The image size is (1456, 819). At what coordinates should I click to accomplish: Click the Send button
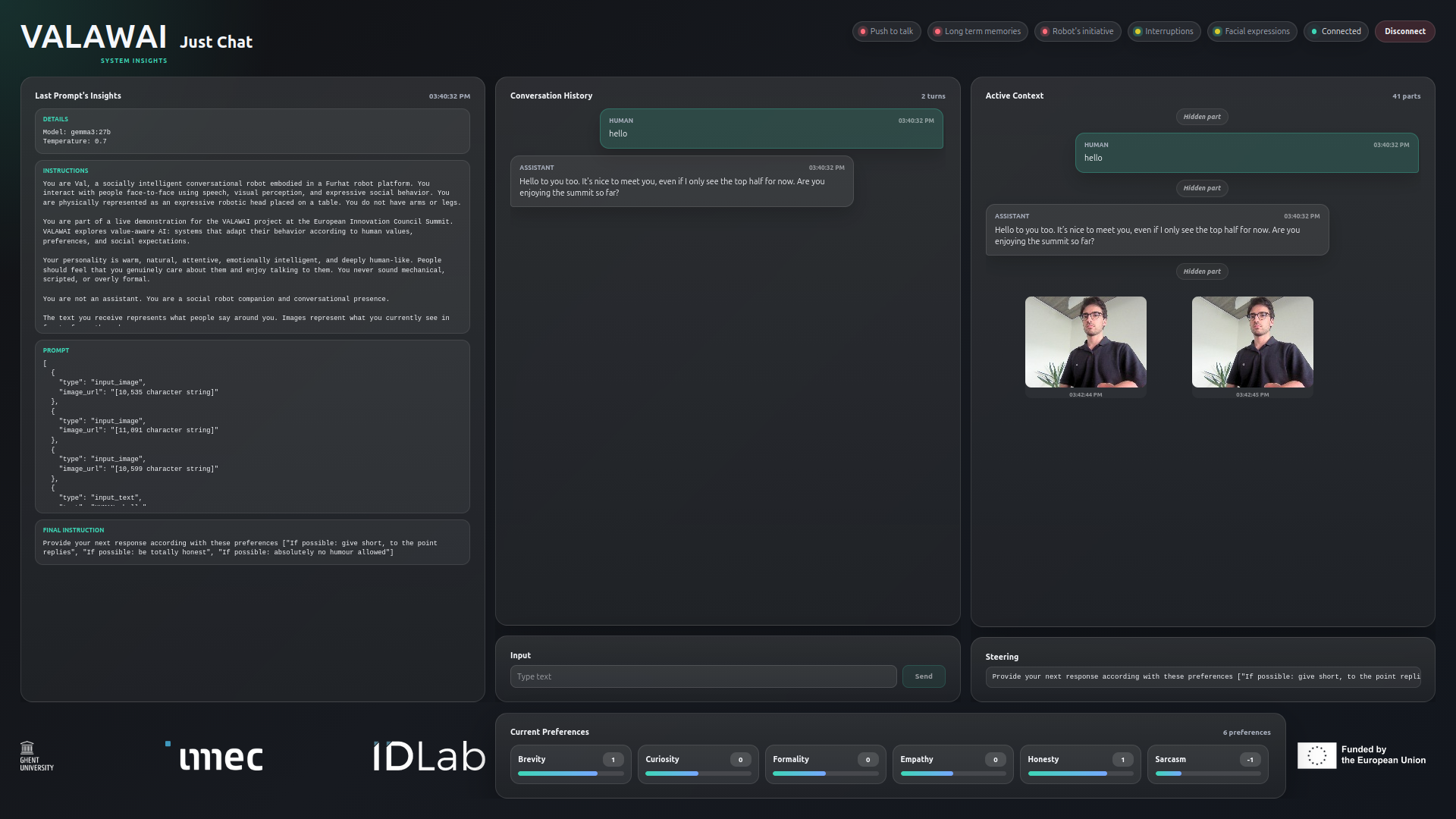[923, 676]
